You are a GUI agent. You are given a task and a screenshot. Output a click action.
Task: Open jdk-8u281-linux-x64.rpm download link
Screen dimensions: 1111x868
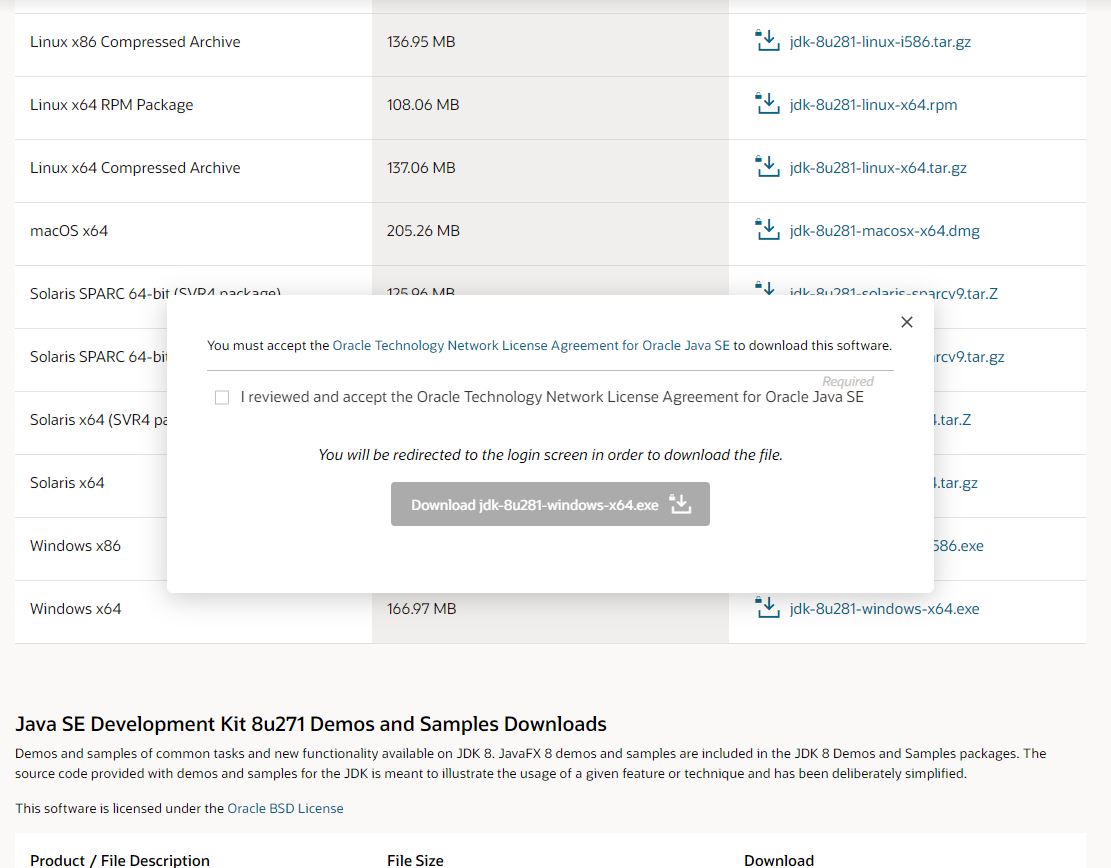pyautogui.click(x=873, y=105)
